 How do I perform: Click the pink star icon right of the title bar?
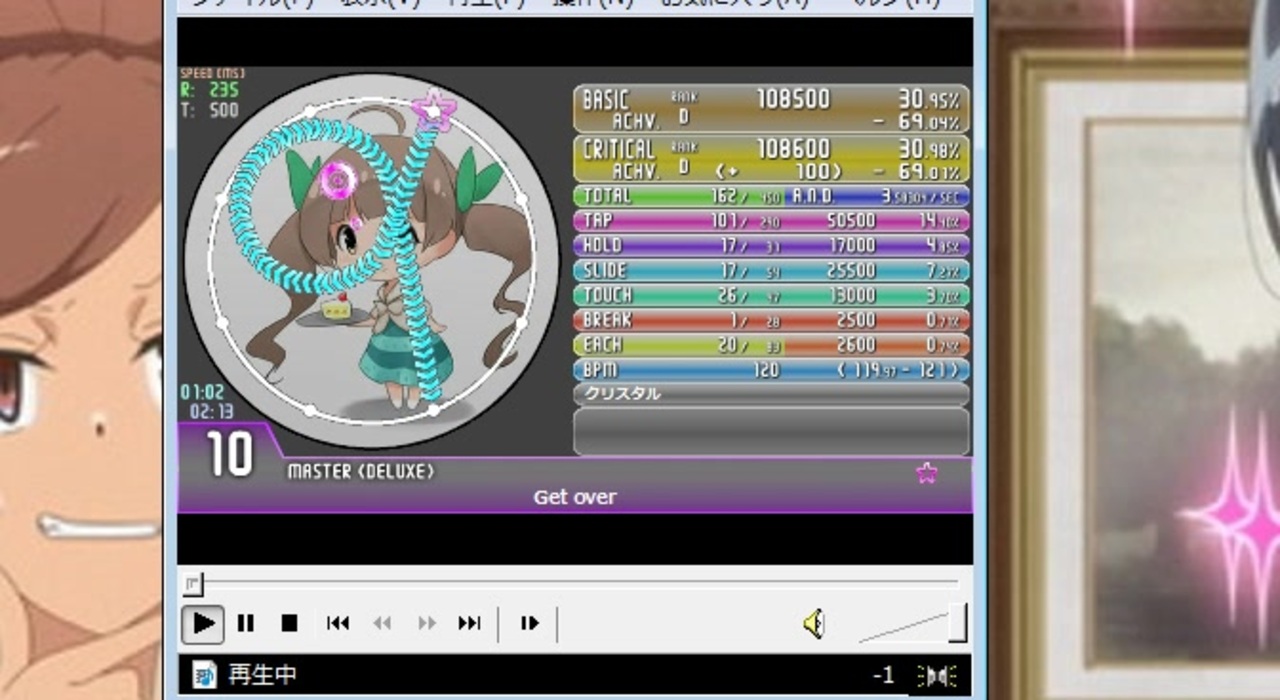tap(927, 473)
